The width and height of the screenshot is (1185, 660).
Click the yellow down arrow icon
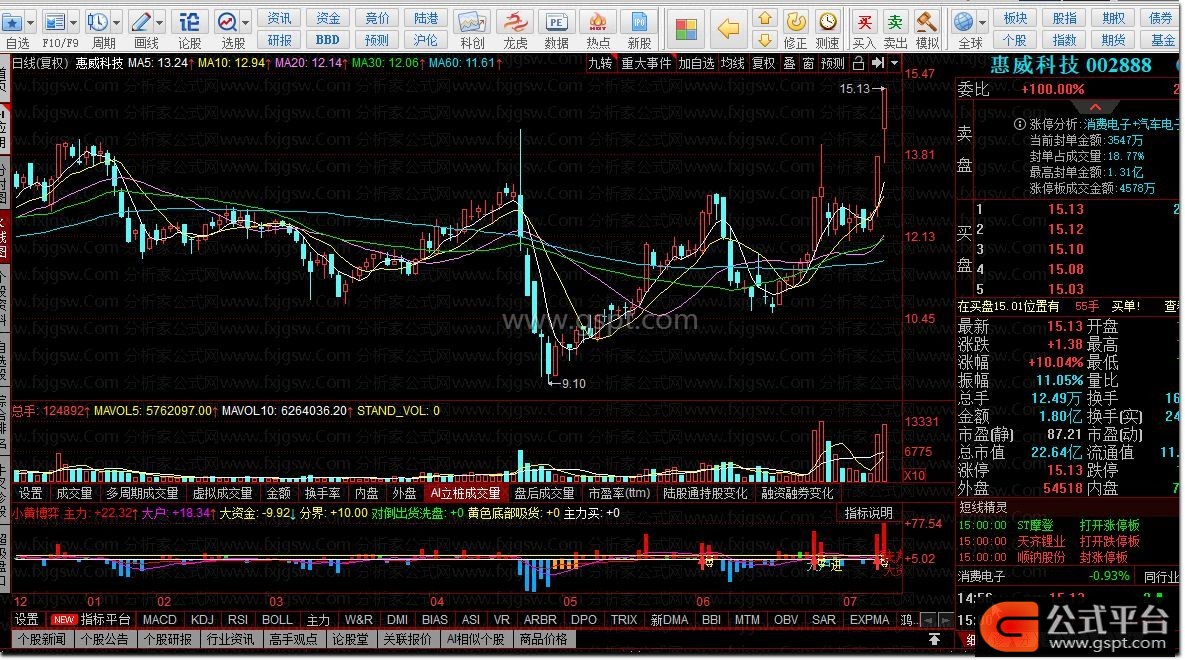[765, 39]
